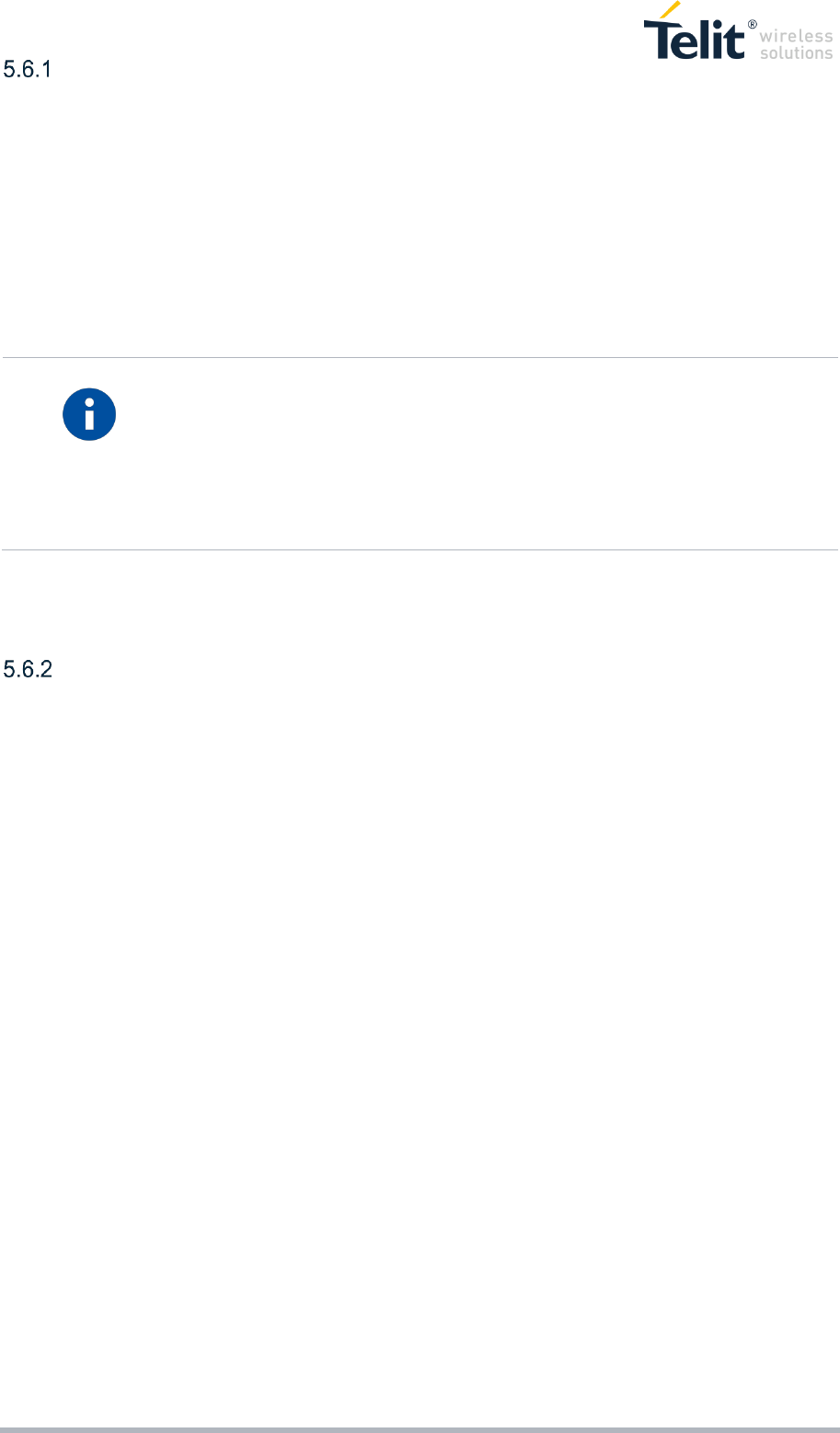840x1433 pixels.
Task: Click the letter 'l' in the Telit logo
Action: click(x=704, y=39)
